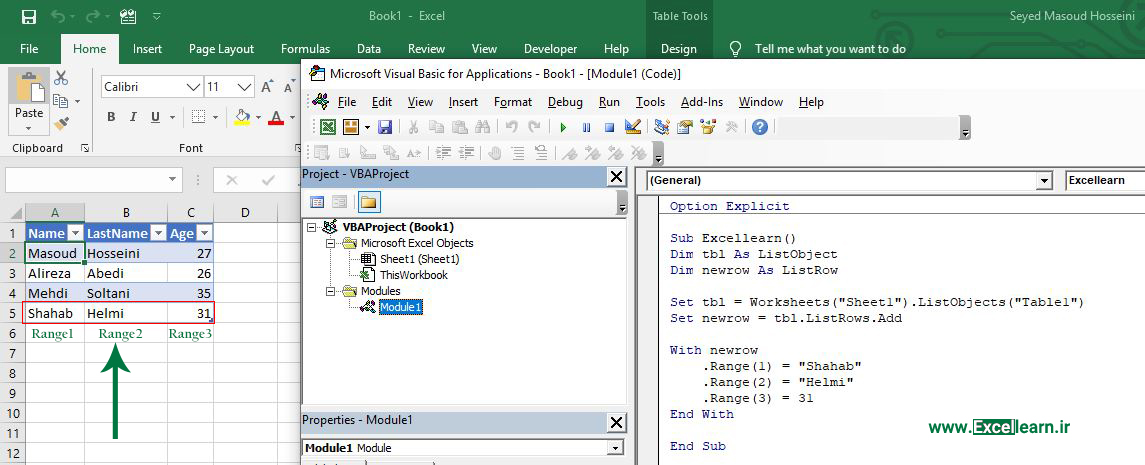Click the Break pause icon in VBA toolbar
This screenshot has width=1145, height=465.
point(586,127)
